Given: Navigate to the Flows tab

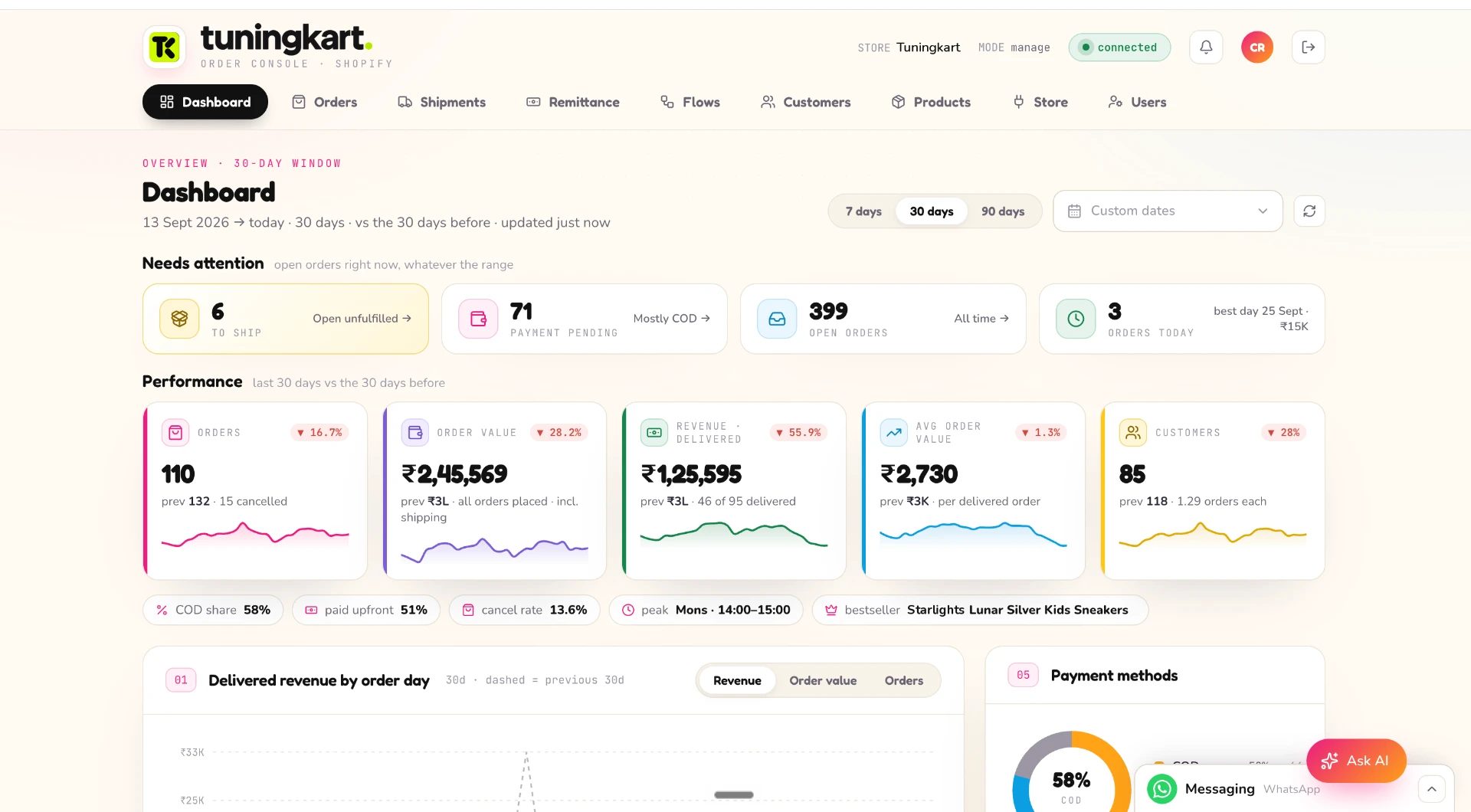Looking at the screenshot, I should coord(690,102).
